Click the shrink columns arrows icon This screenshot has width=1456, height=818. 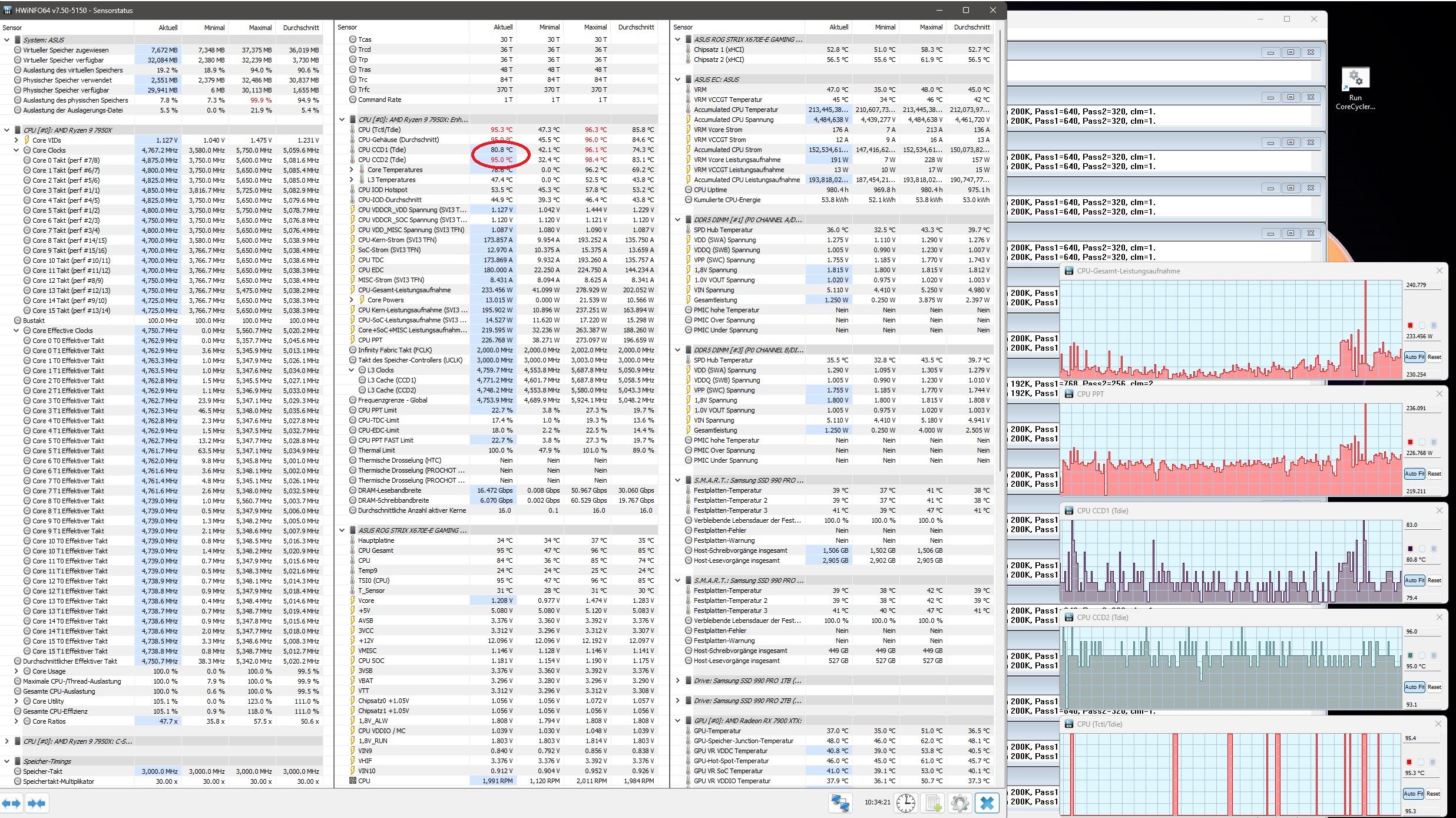[36, 803]
